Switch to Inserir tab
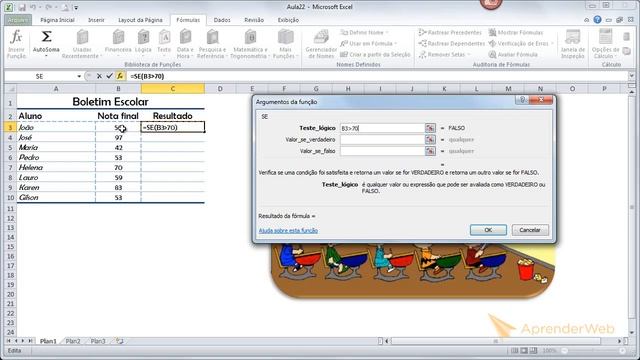Viewport: 640px width, 360px height. tap(96, 20)
